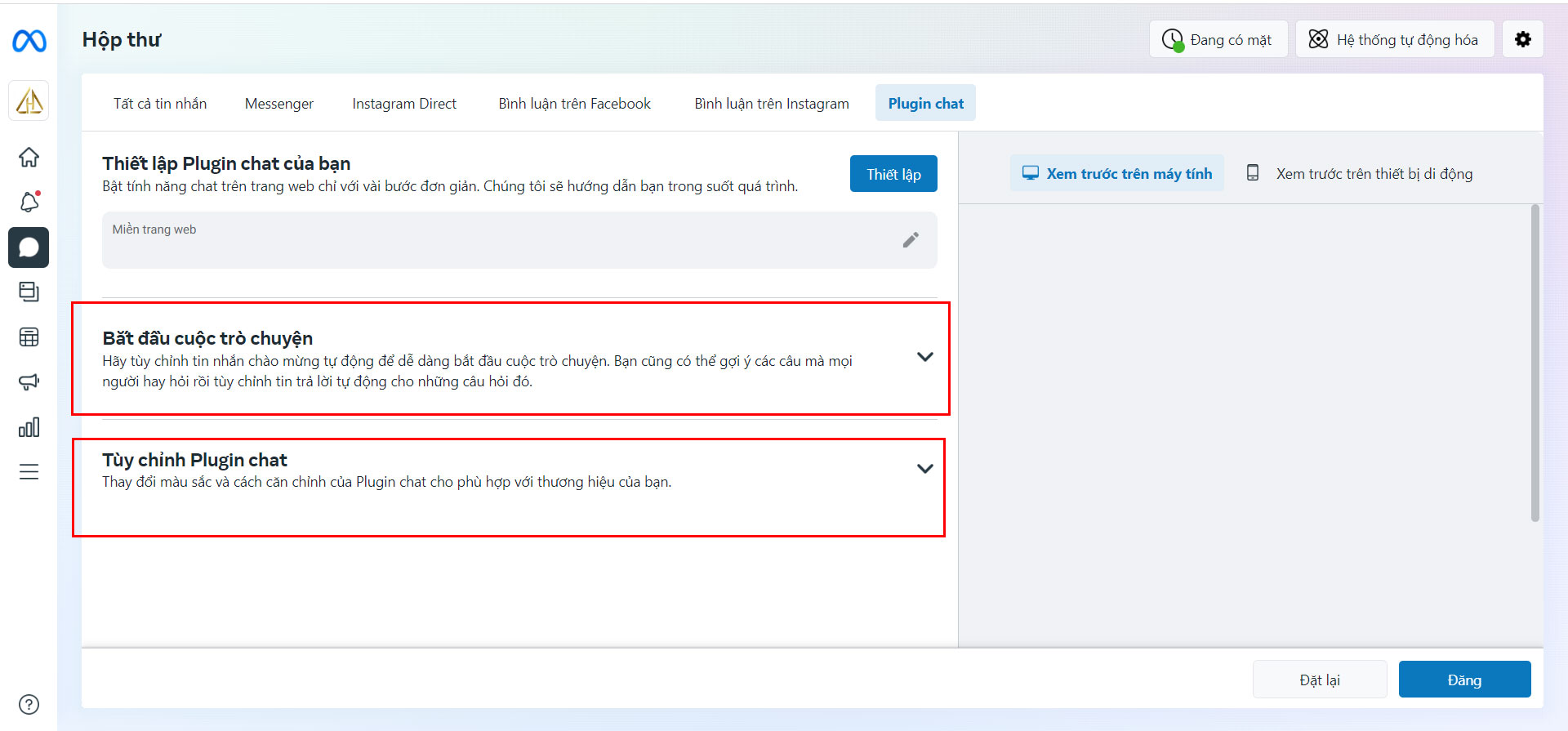Select the Inbox chat bubble icon
This screenshot has width=1568, height=731.
click(x=29, y=247)
